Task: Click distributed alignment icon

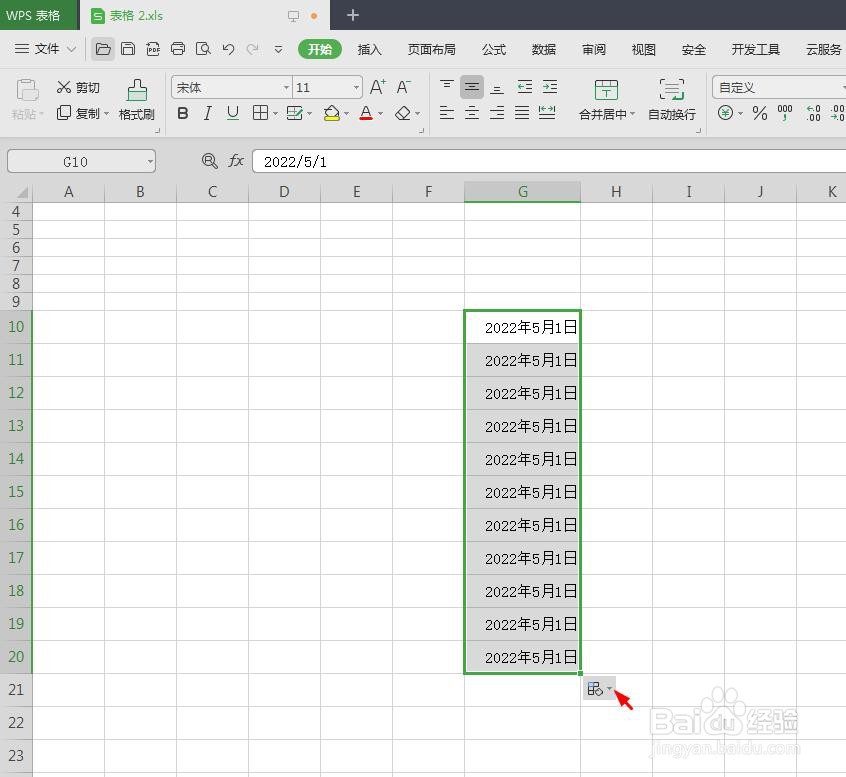Action: point(547,113)
